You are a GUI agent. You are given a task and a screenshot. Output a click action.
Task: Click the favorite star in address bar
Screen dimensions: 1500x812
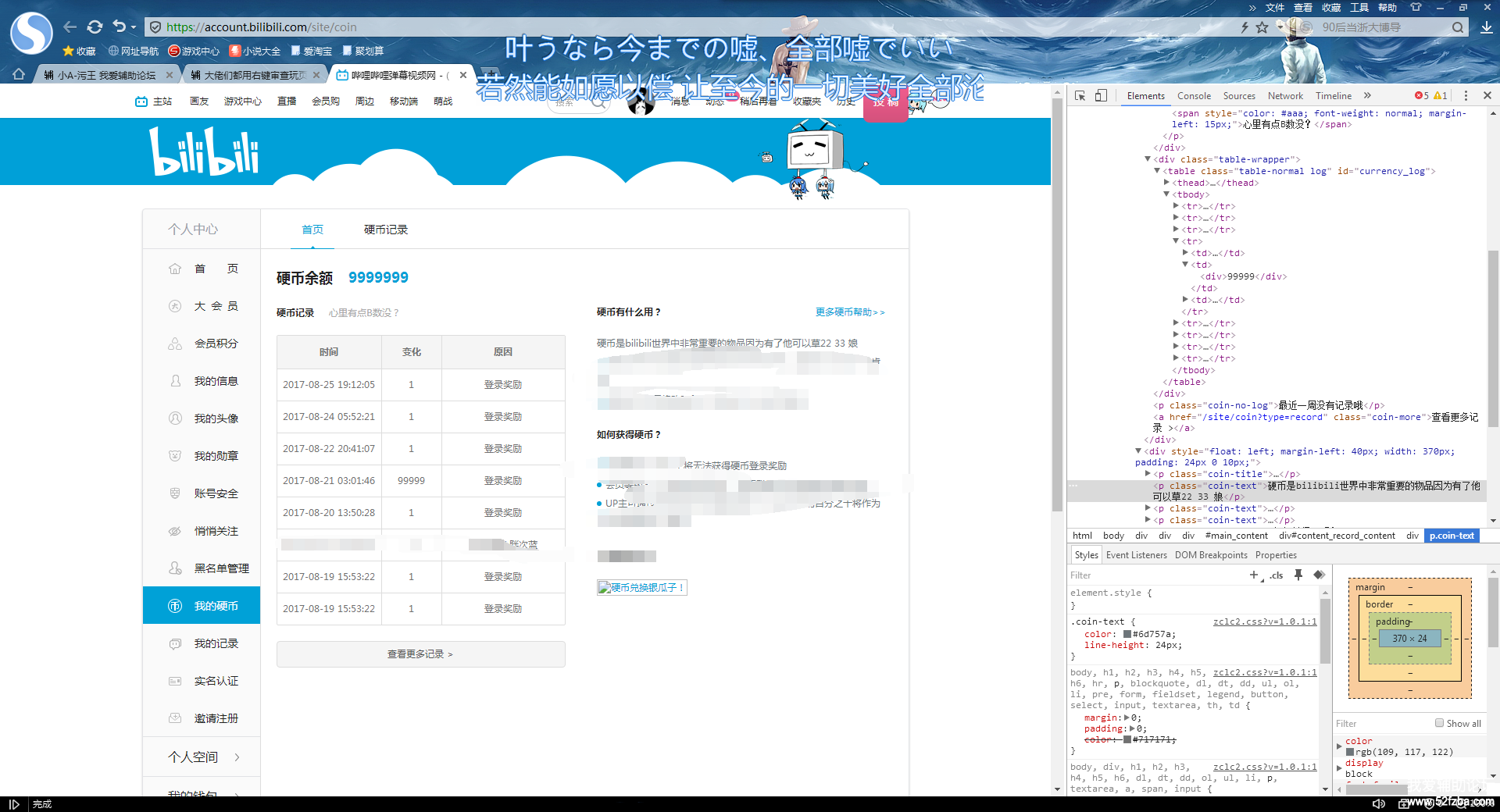tap(1262, 27)
